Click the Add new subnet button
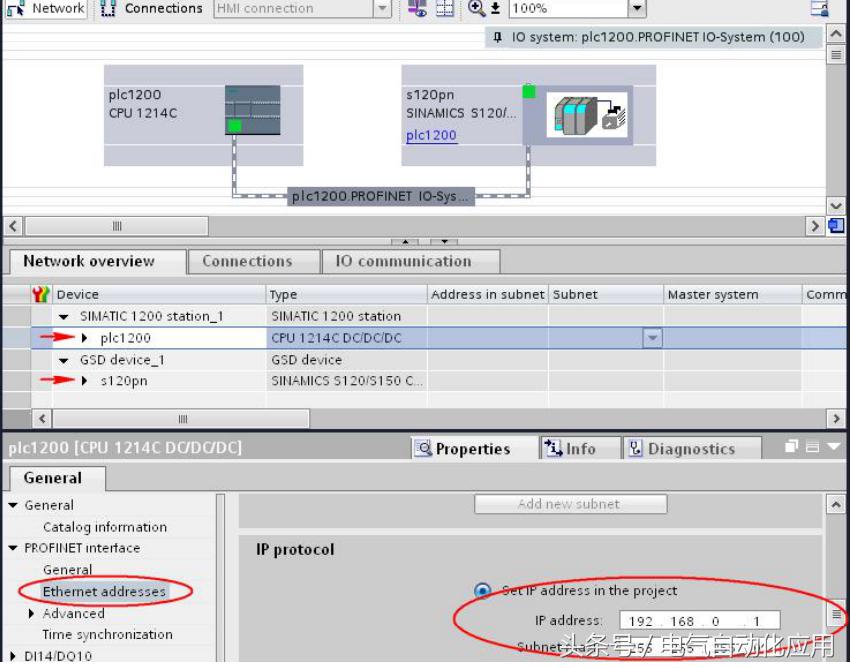This screenshot has height=668, width=851. 570,504
